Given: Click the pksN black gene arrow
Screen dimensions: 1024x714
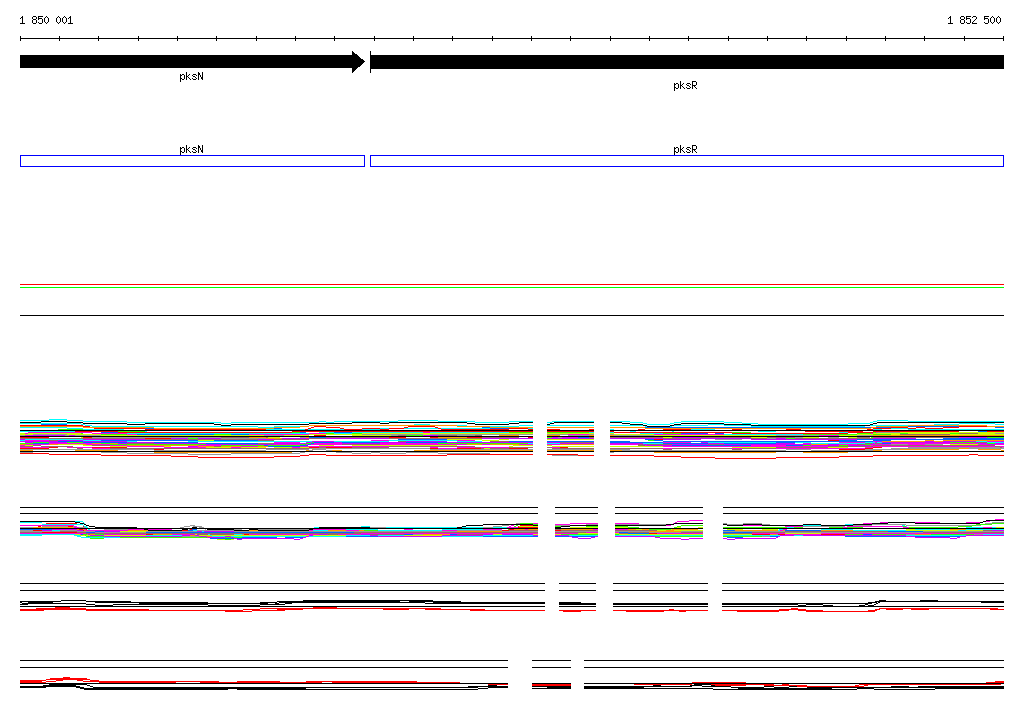Looking at the screenshot, I should pos(193,62).
